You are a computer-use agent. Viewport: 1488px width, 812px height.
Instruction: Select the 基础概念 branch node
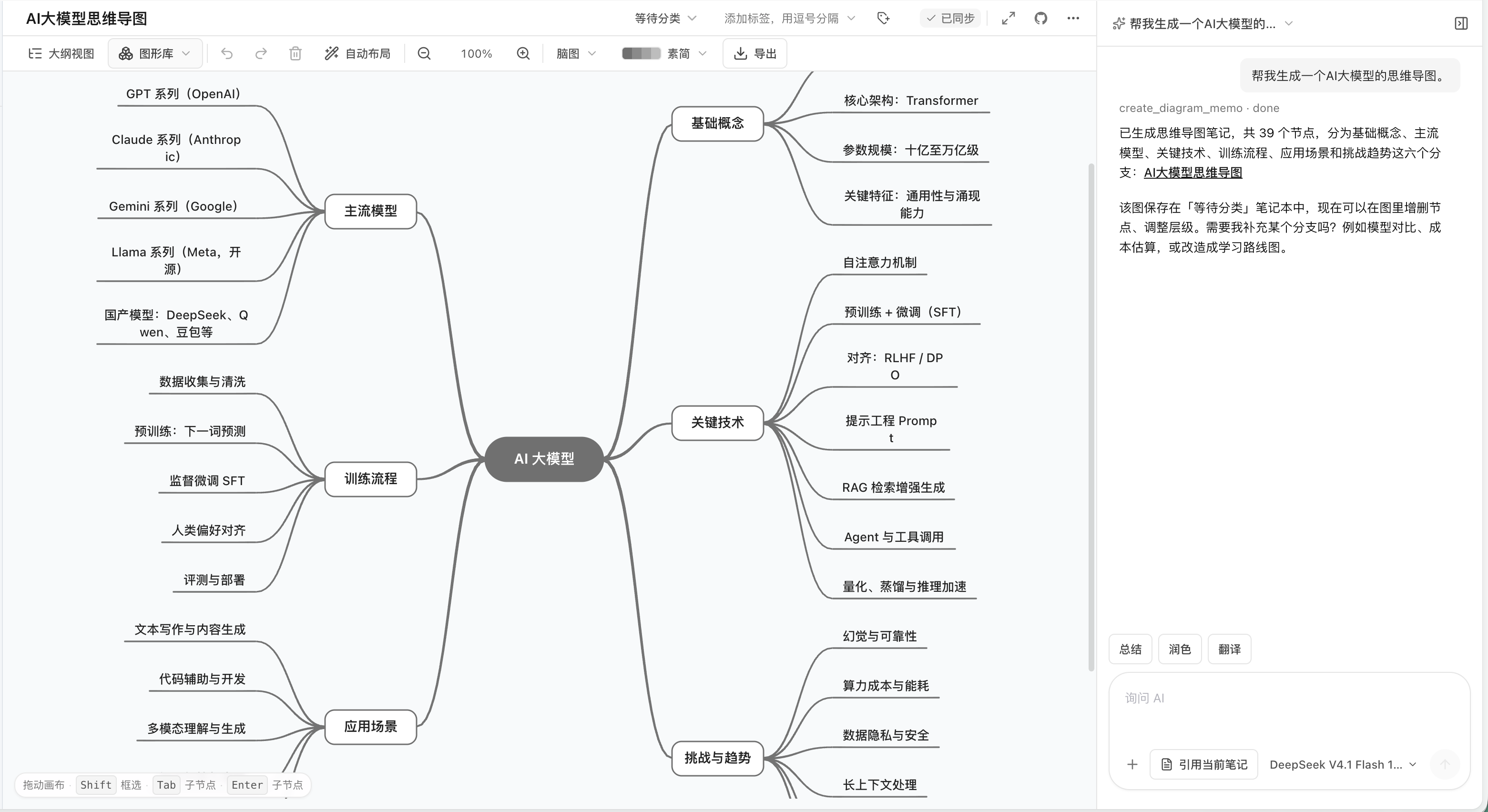point(717,123)
